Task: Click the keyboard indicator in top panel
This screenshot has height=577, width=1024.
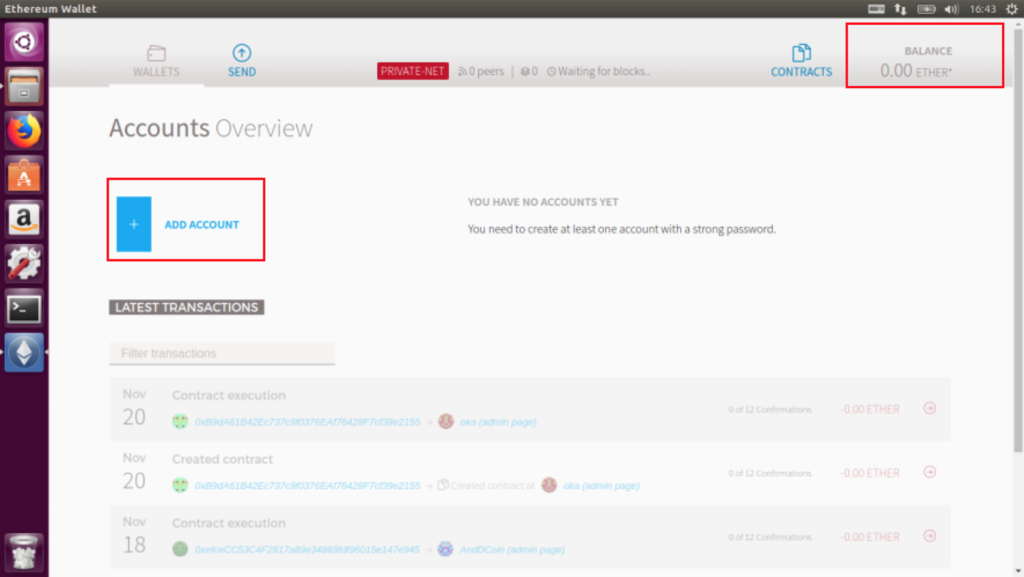Action: tap(876, 8)
